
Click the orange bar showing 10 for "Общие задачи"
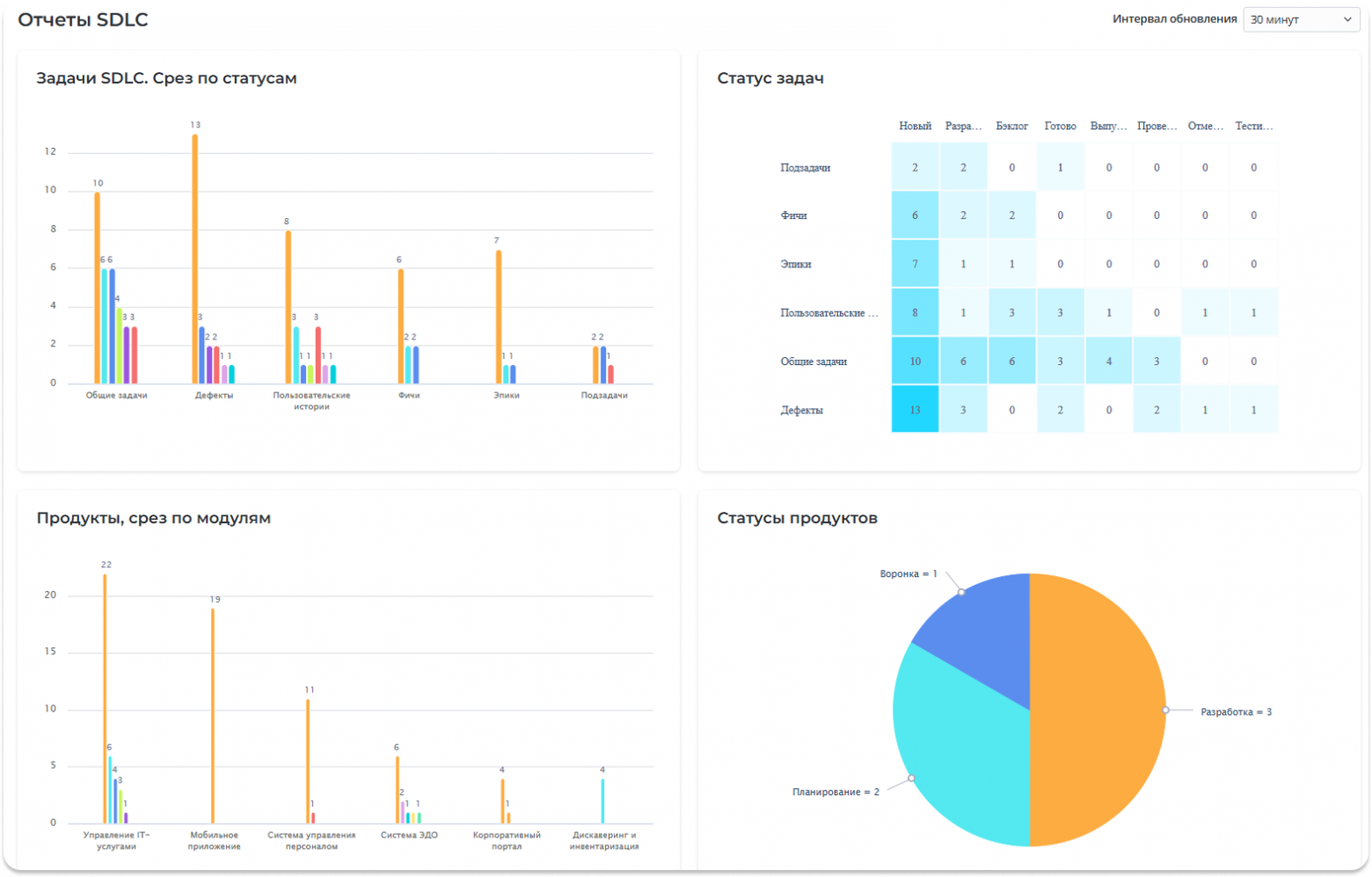[x=97, y=286]
